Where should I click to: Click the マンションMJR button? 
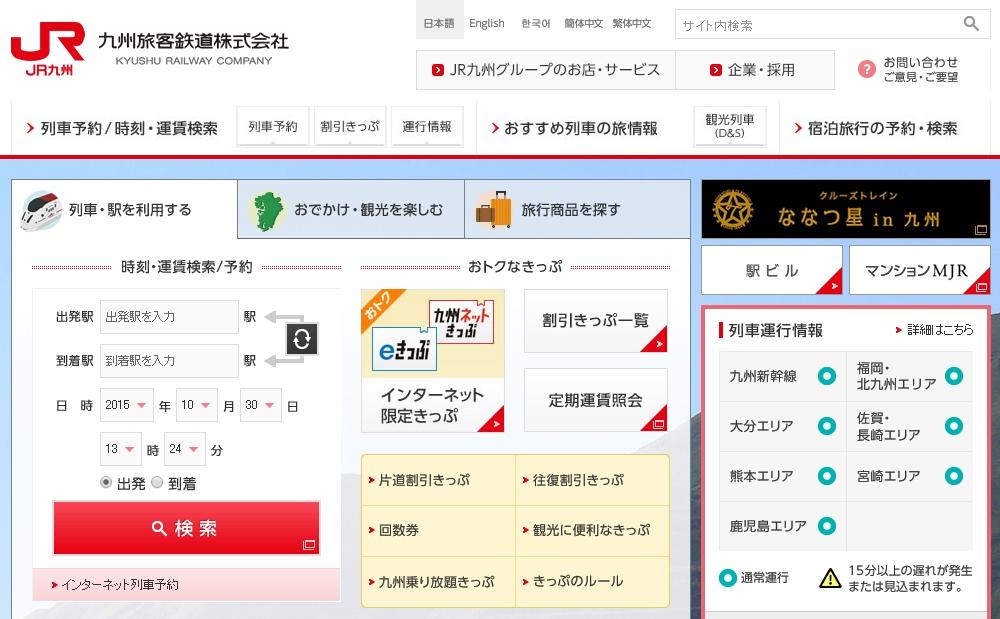(x=920, y=270)
